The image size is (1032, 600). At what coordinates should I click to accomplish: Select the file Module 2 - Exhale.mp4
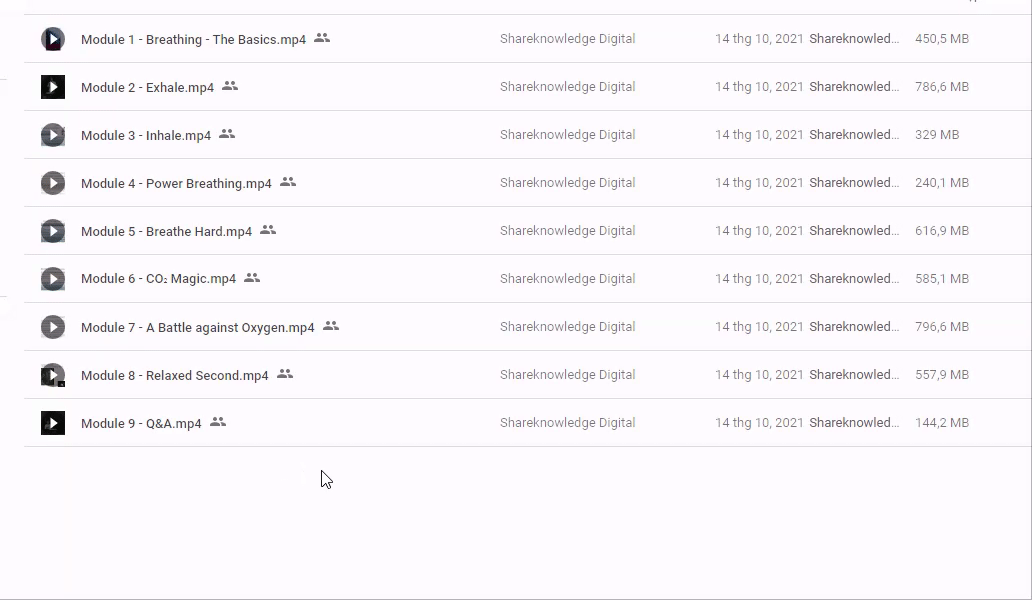pyautogui.click(x=147, y=88)
